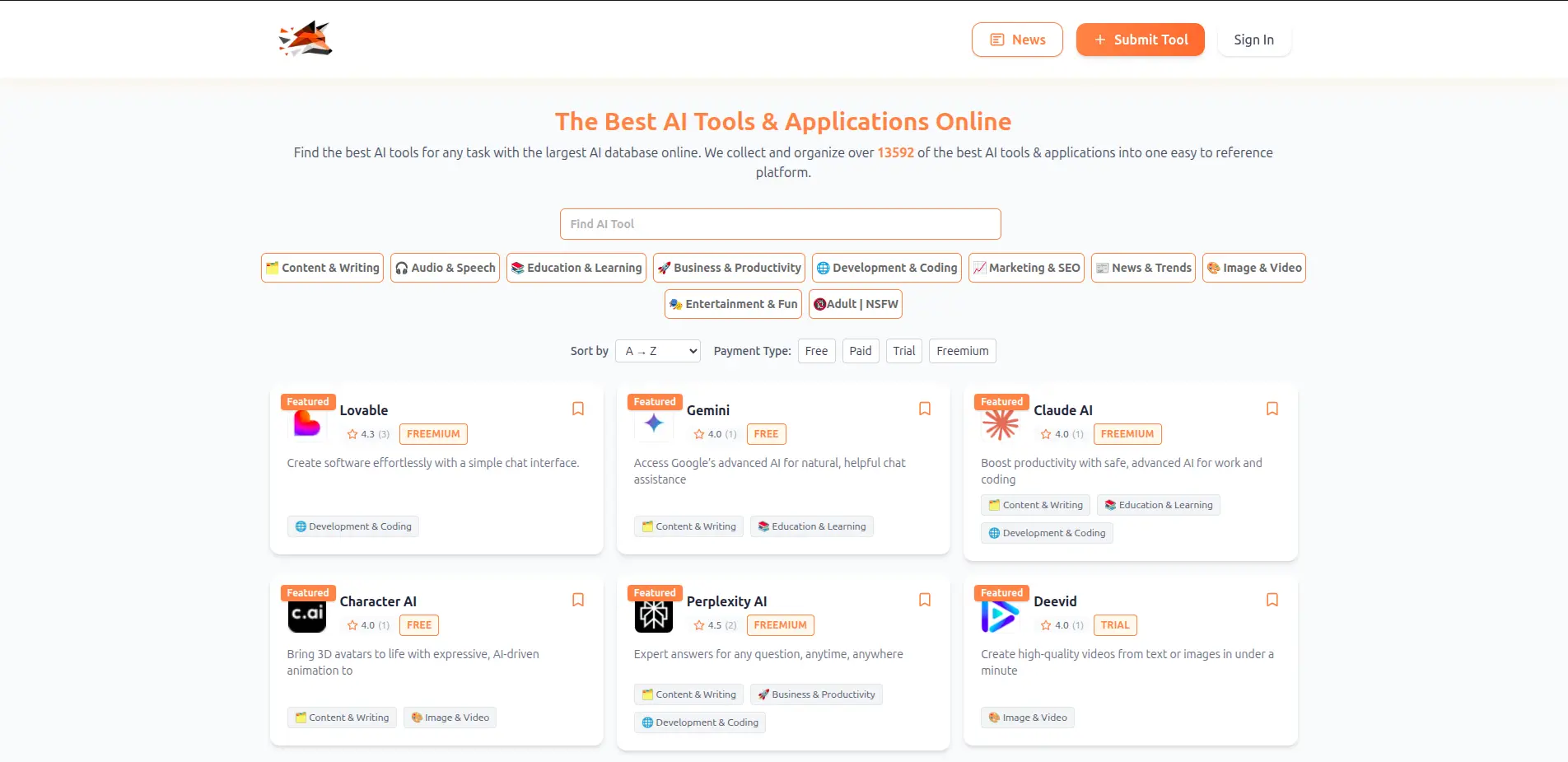Click Deevid's TRIAL badge
Screen dimensions: 1568x762
pyautogui.click(x=1115, y=625)
